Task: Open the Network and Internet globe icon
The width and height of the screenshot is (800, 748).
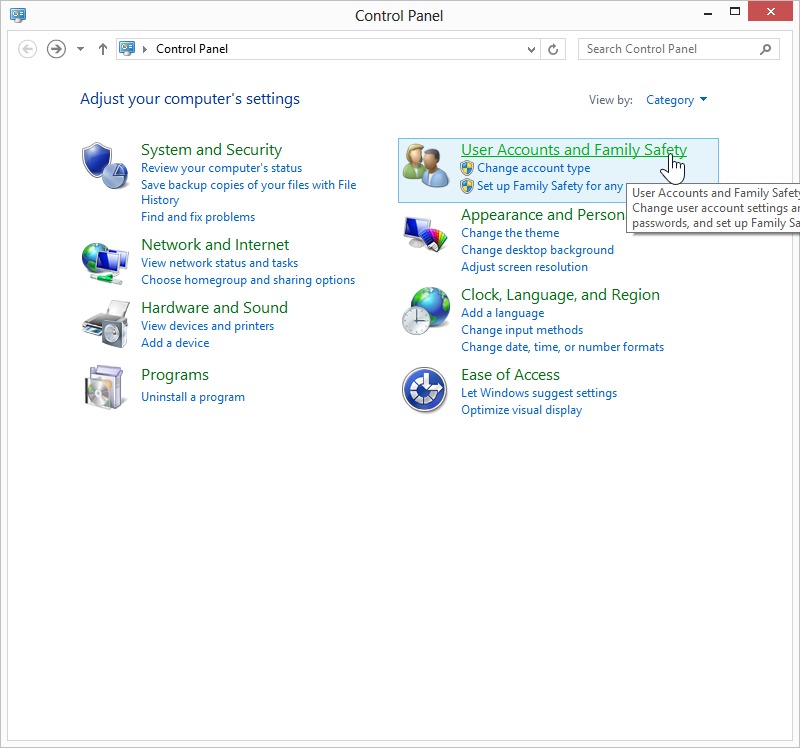Action: pos(105,262)
